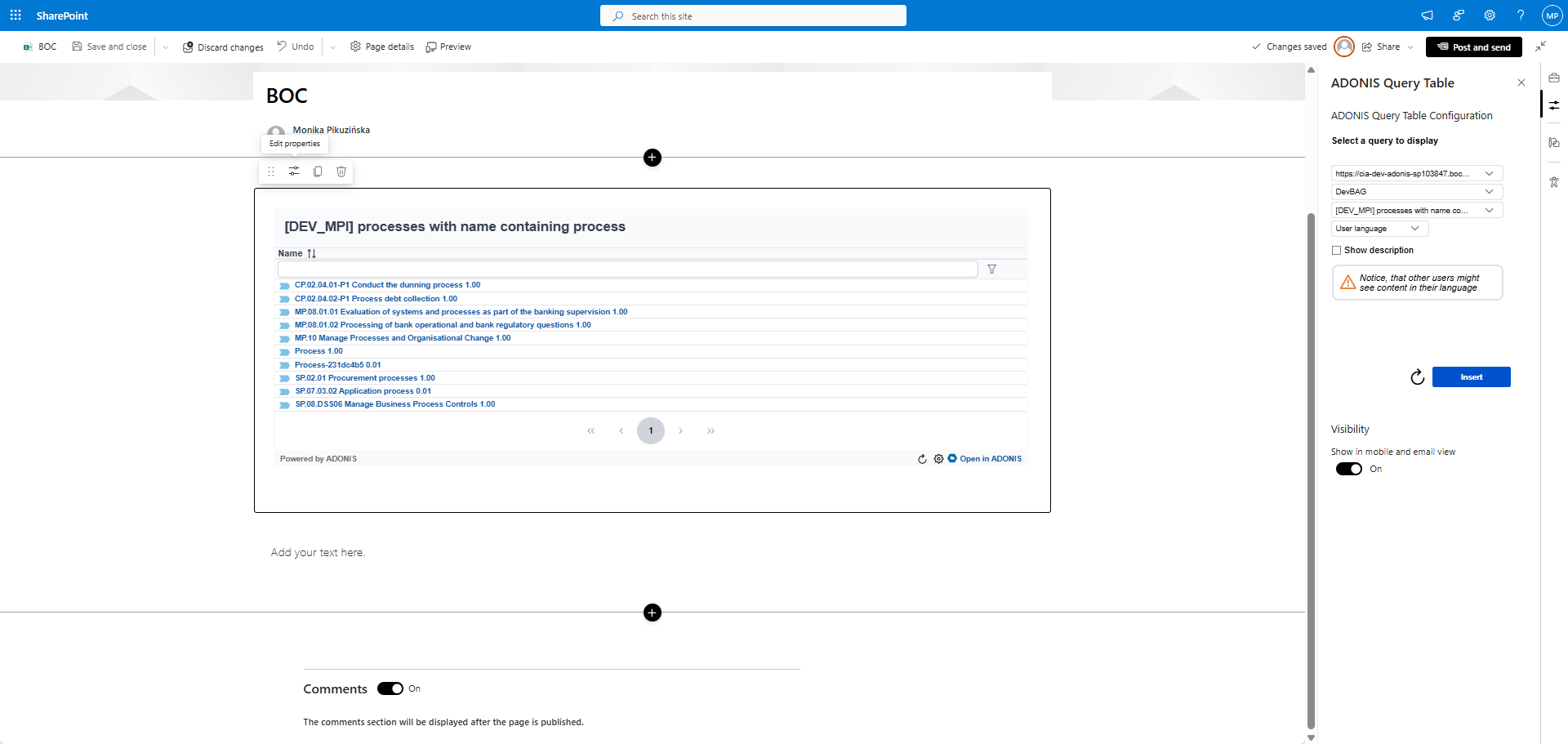The width and height of the screenshot is (1568, 744).
Task: Check the Show description checkbox
Action: [x=1337, y=251]
